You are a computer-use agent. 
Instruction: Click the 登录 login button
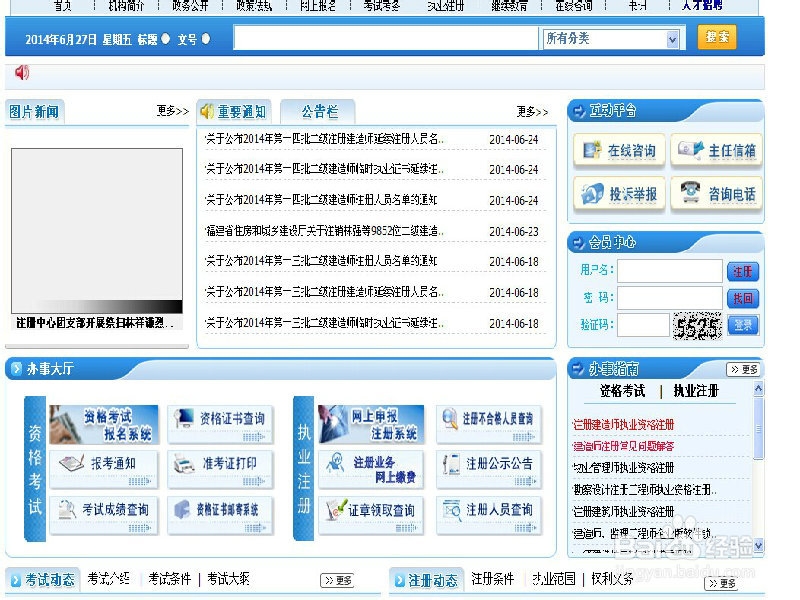743,325
